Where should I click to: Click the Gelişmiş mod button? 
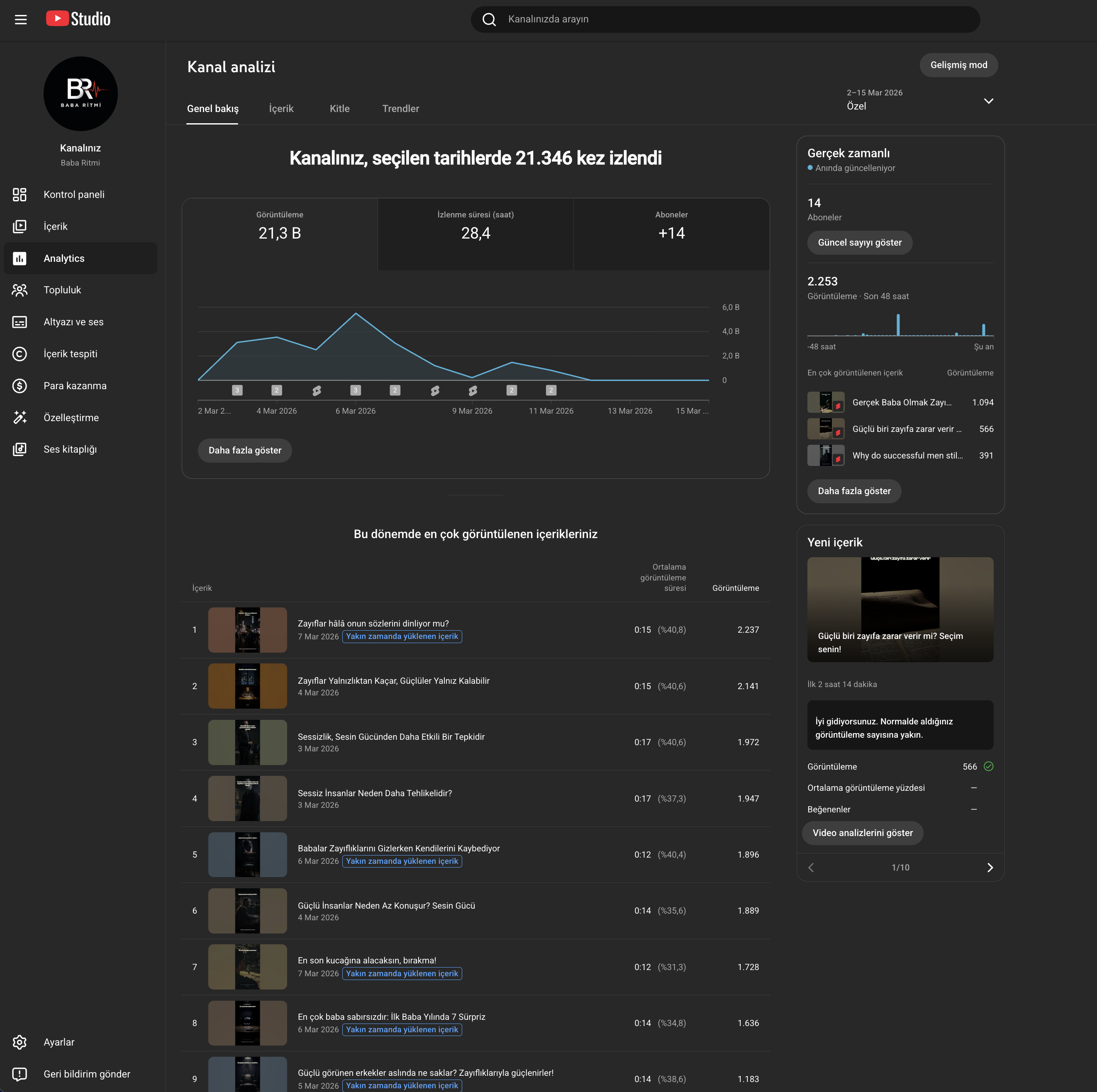point(958,65)
